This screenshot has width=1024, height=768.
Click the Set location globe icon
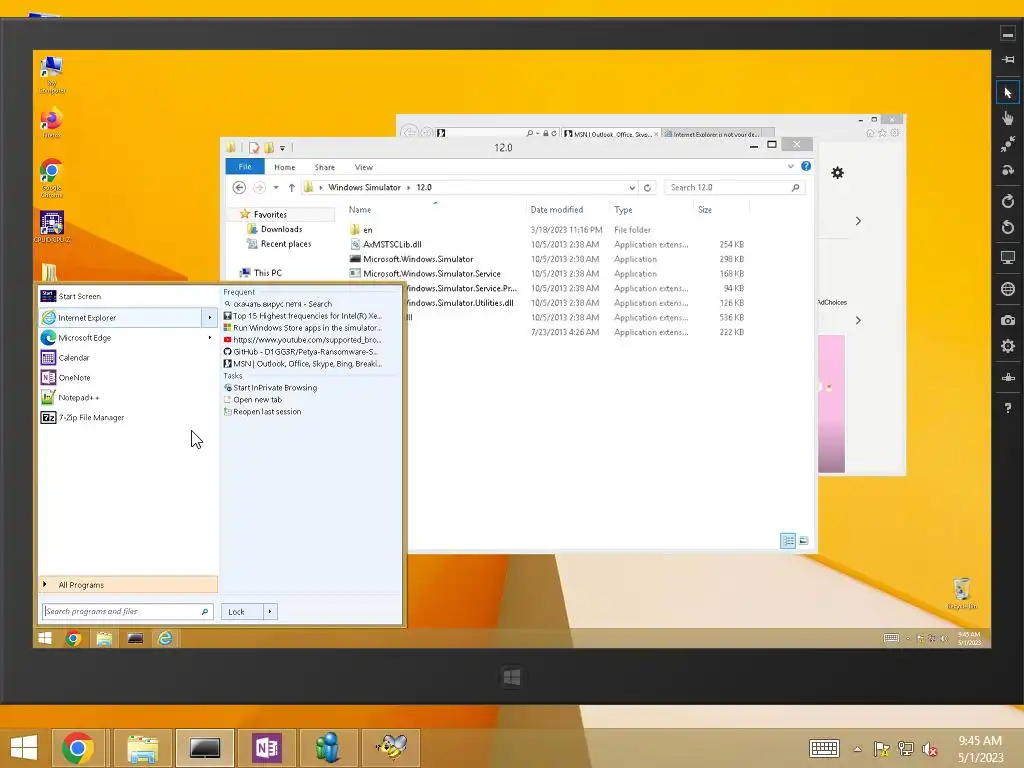(1008, 289)
